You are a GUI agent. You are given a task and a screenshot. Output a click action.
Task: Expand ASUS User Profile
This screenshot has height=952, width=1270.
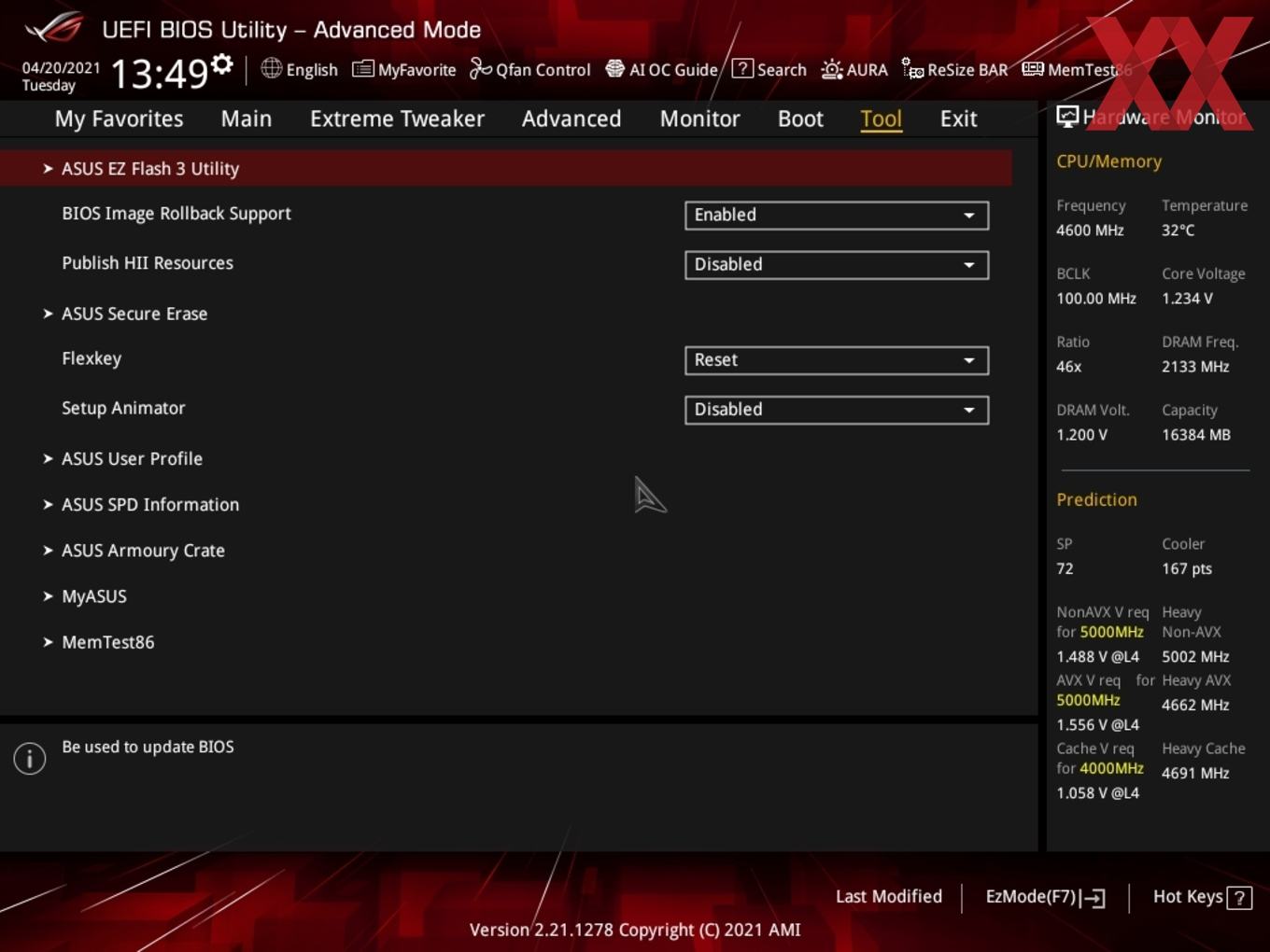pyautogui.click(x=132, y=458)
